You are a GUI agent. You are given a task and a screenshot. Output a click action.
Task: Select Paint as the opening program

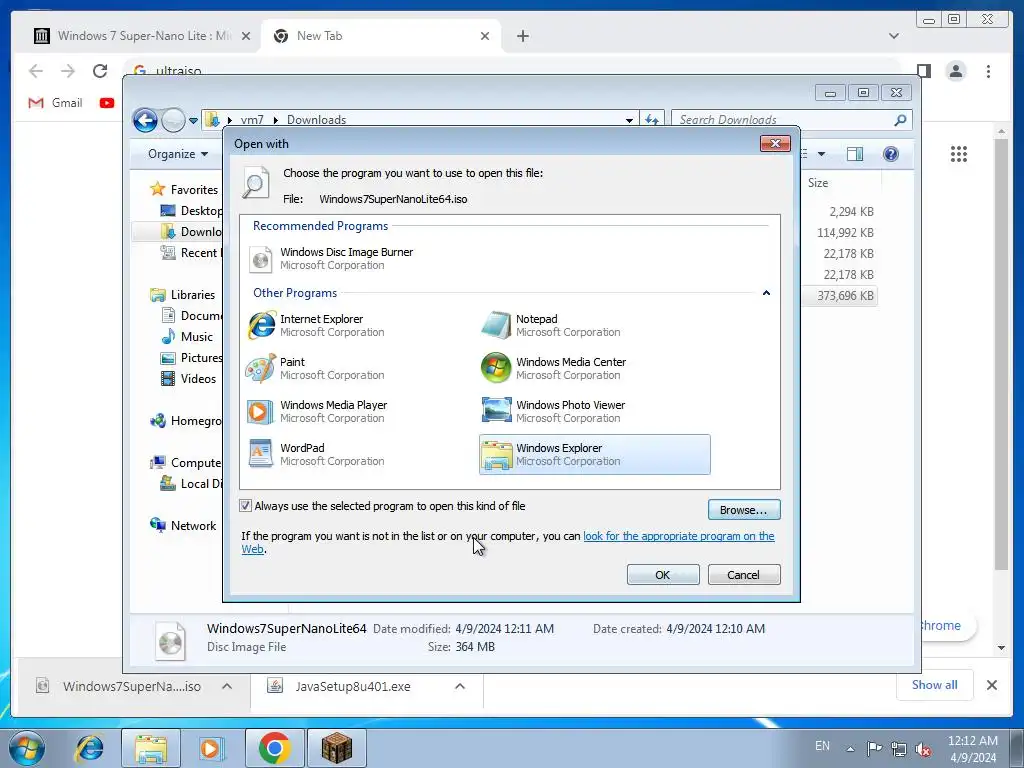pyautogui.click(x=316, y=368)
